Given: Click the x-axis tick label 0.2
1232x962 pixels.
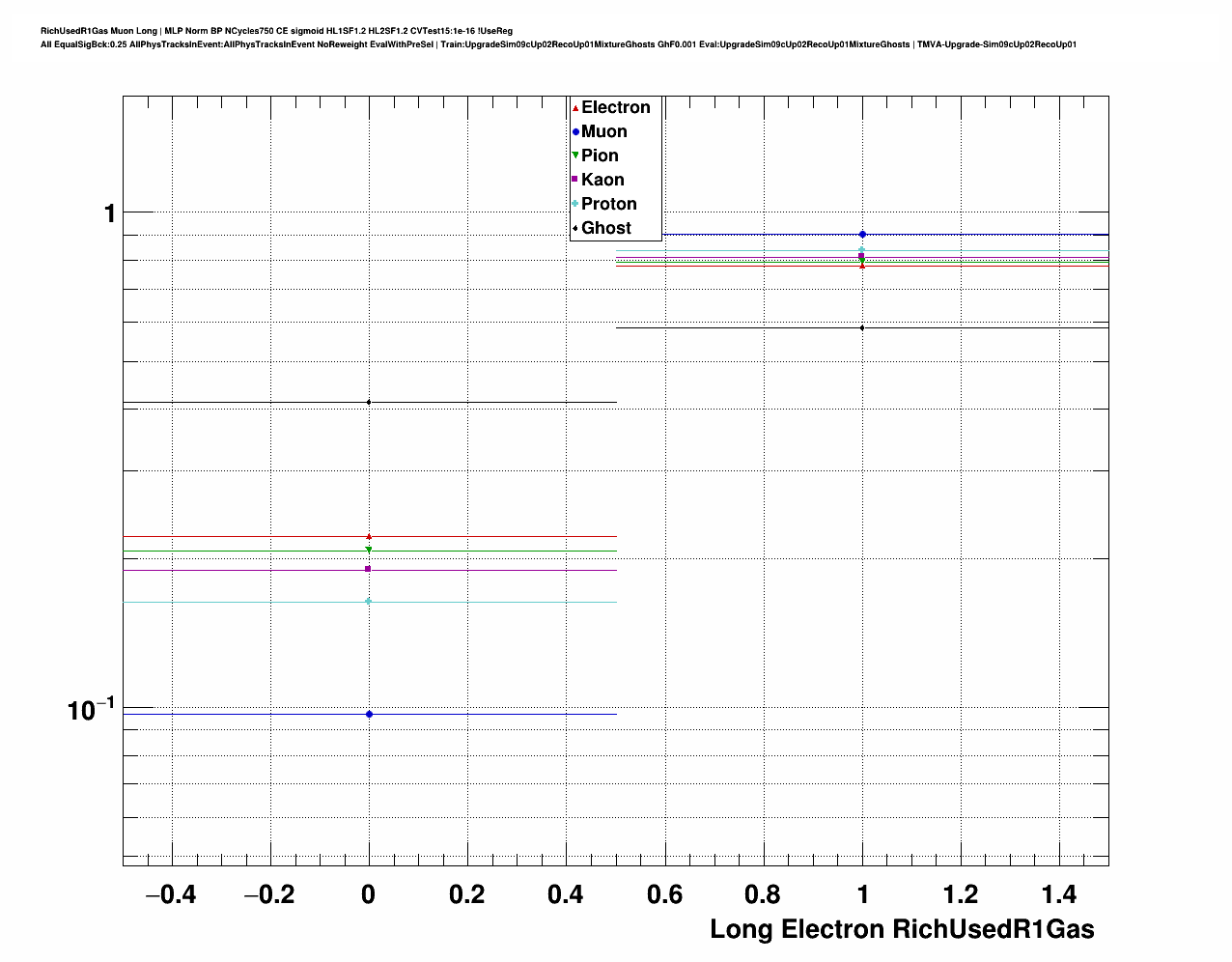Looking at the screenshot, I should 467,894.
